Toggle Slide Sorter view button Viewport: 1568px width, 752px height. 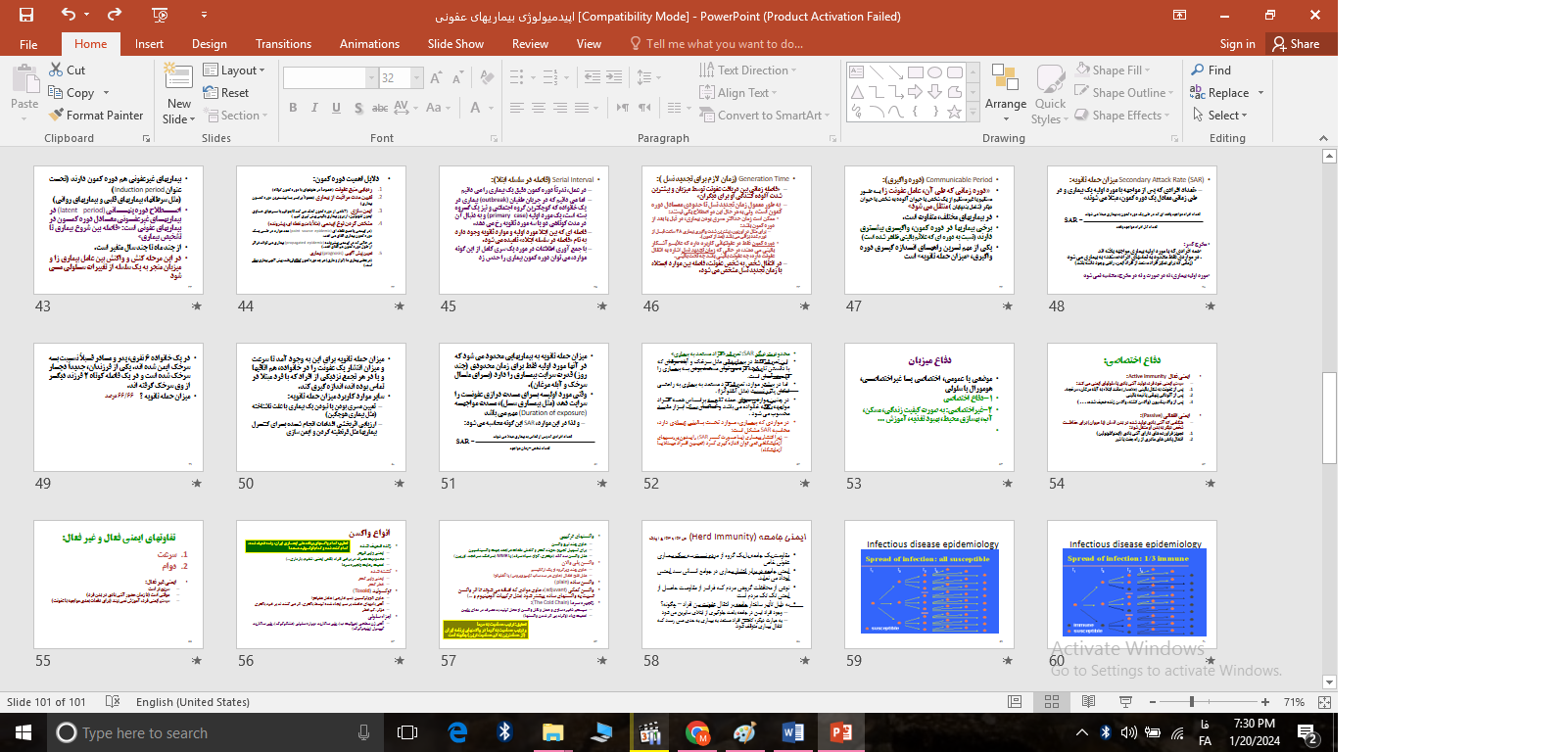tap(1052, 702)
